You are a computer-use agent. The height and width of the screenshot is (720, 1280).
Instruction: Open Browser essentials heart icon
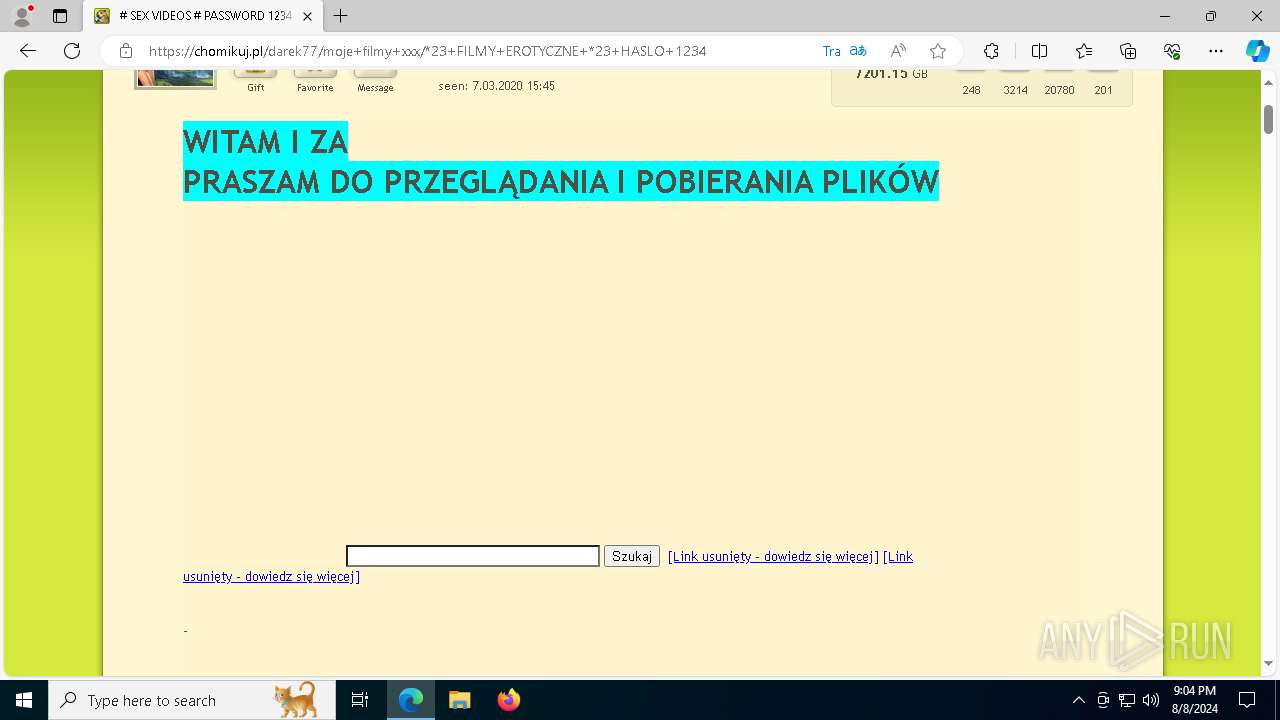click(x=1172, y=51)
